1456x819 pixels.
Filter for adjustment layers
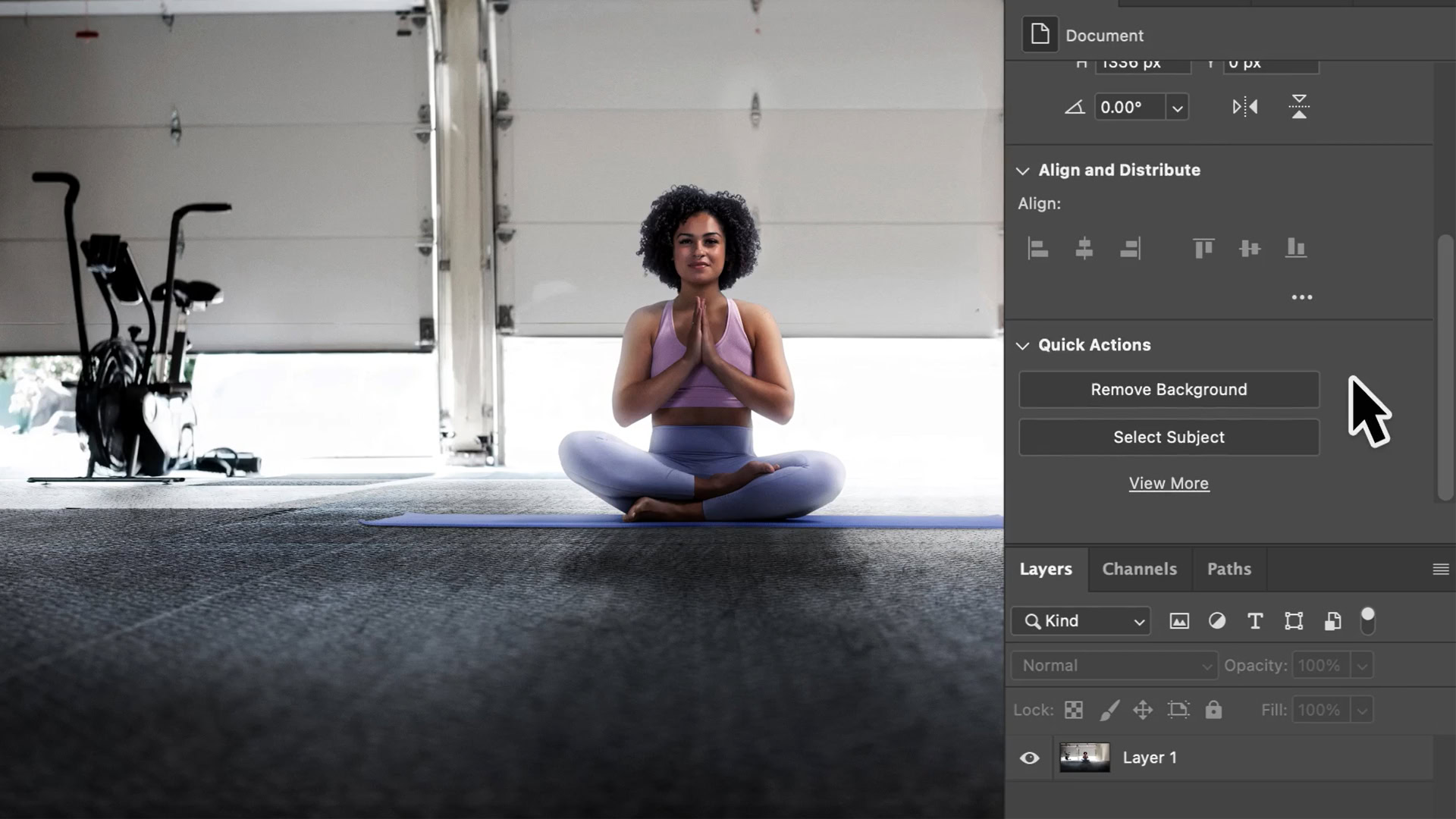coord(1216,621)
